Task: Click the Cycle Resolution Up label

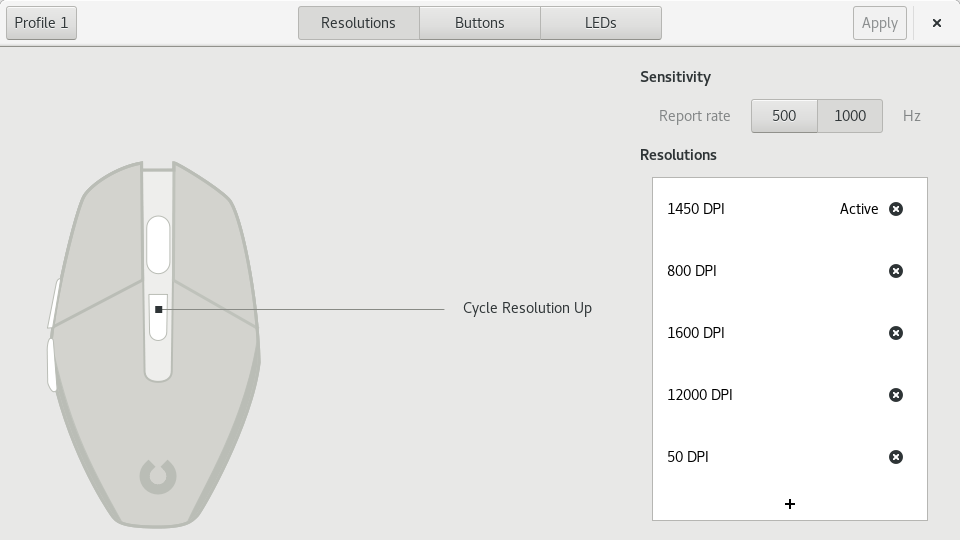Action: coord(527,308)
